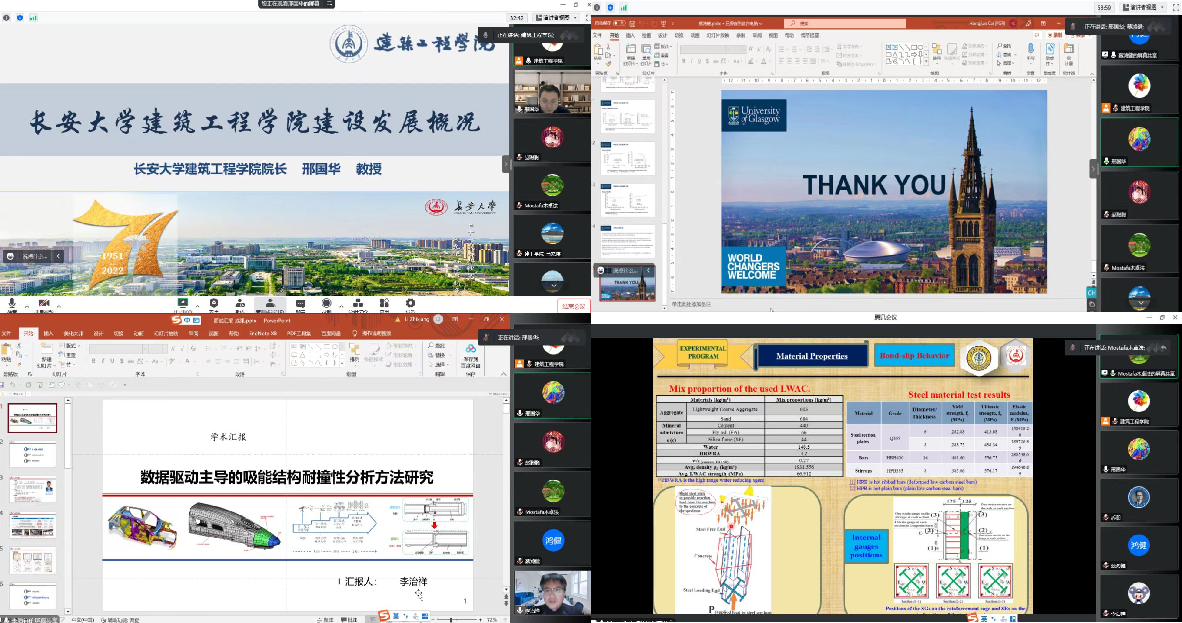Viewport: 1182px width, 623px height.
Task: Click the Share Screen icon in meeting toolbar
Action: [183, 303]
